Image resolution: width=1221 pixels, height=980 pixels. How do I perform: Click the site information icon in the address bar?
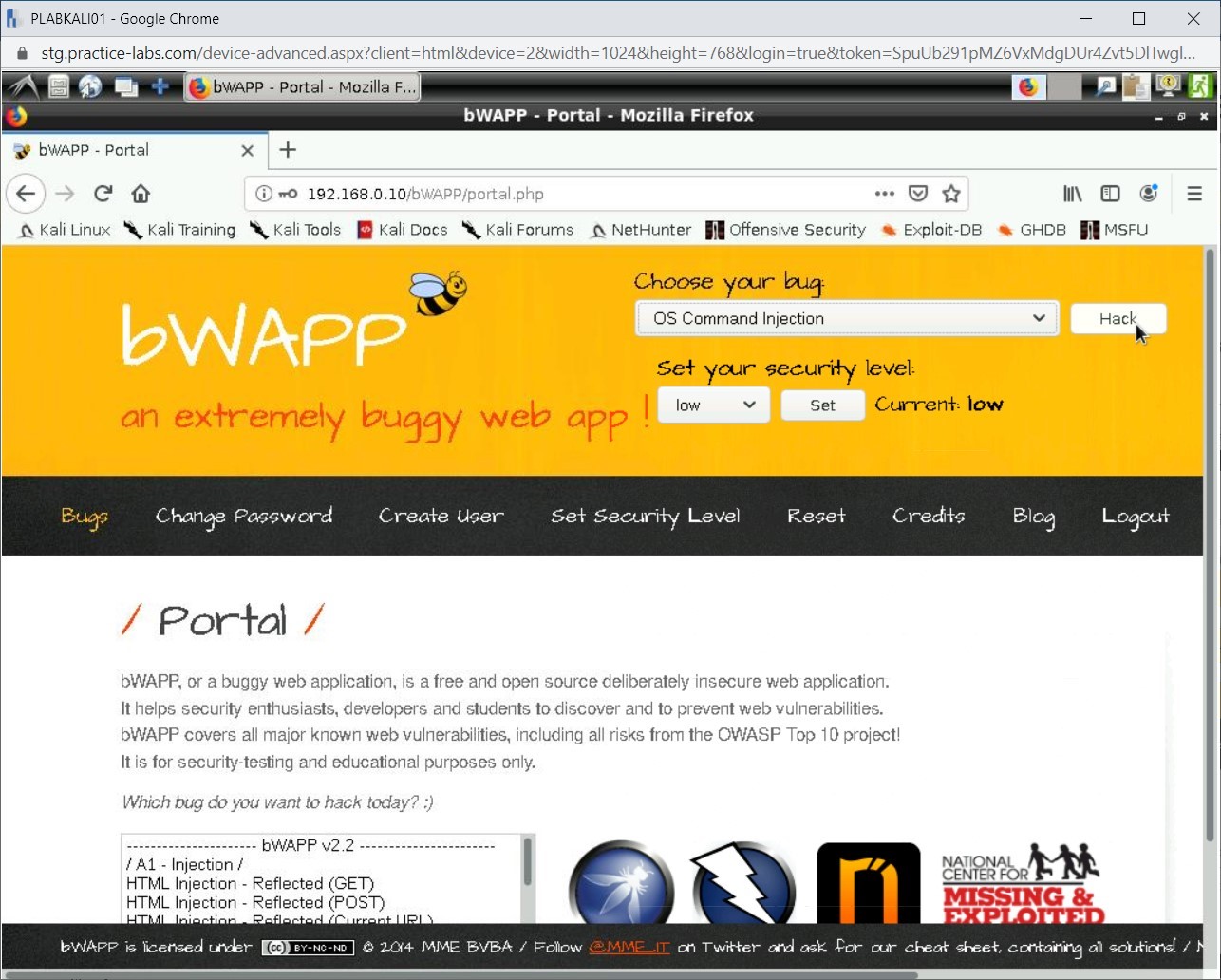point(263,194)
